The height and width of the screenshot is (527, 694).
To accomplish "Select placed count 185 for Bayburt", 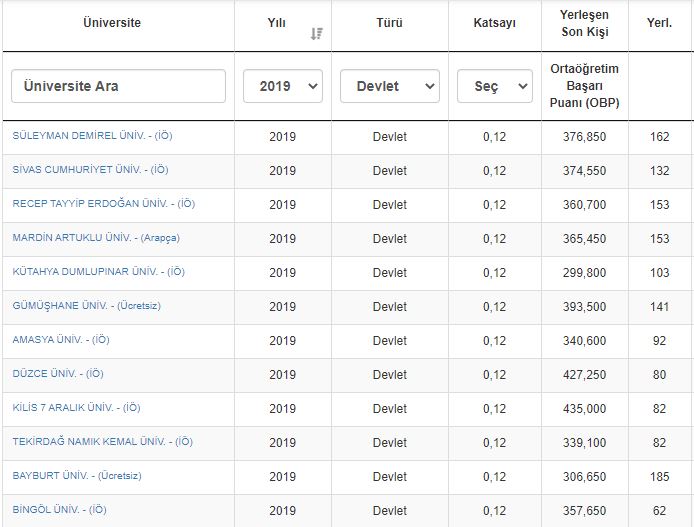I will tap(659, 477).
